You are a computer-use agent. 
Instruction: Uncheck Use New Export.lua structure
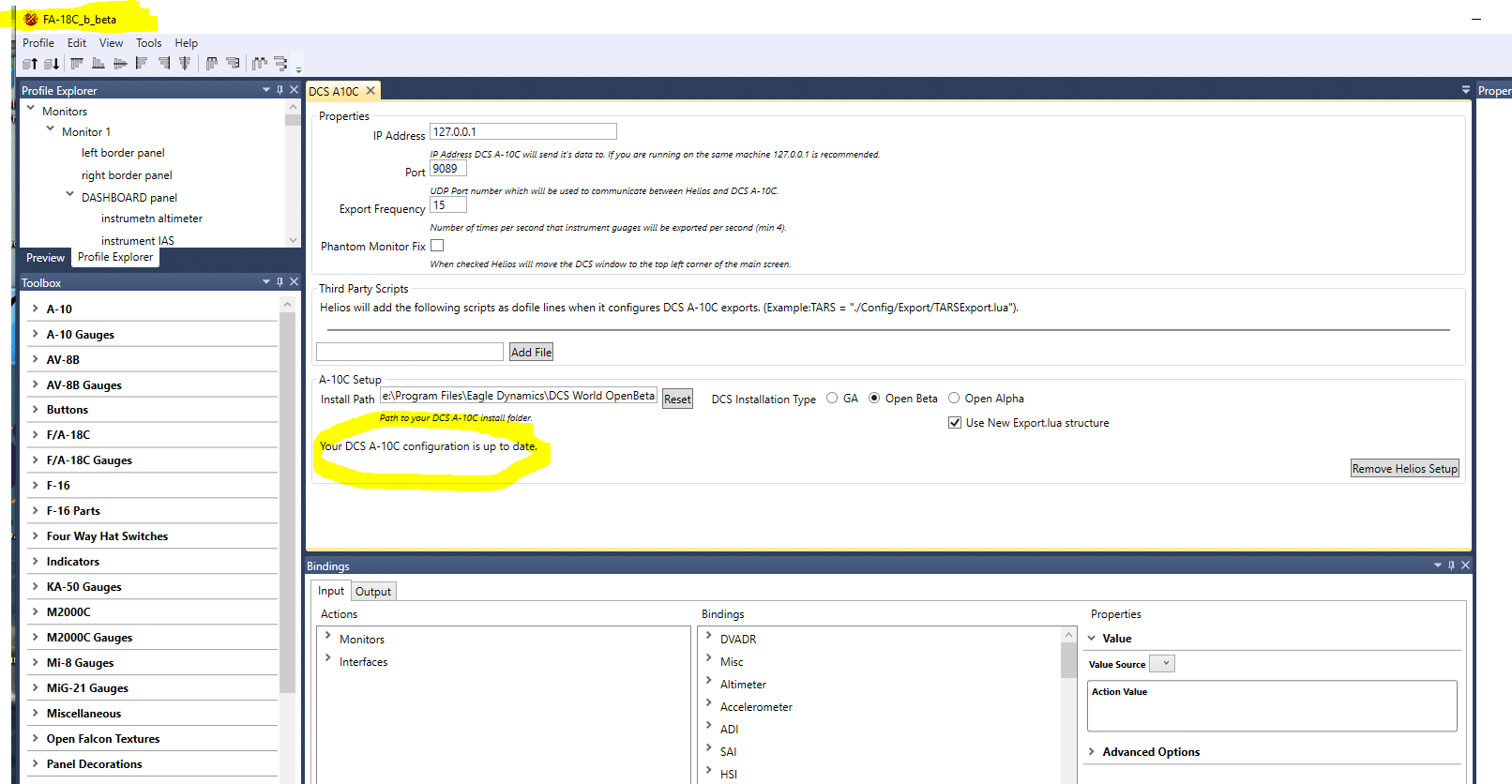click(955, 423)
